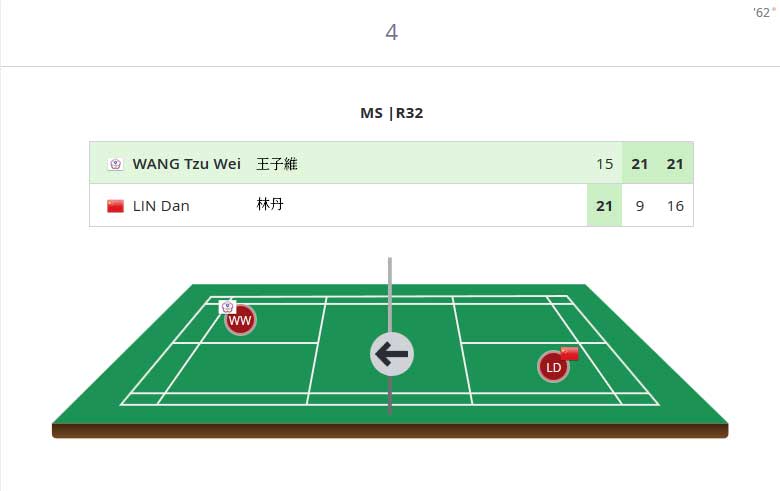Select WANG's third game score 21
Viewport: 780px width, 491px height.
pyautogui.click(x=675, y=164)
